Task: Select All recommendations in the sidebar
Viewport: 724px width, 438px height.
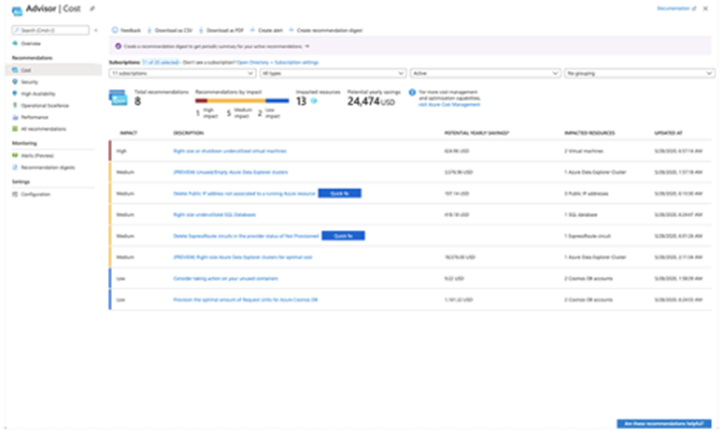Action: click(x=43, y=129)
